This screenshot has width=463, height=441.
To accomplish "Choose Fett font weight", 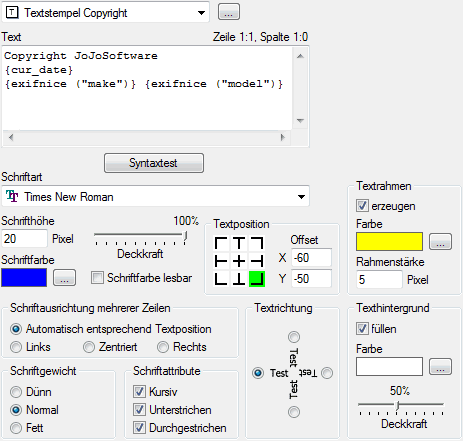I will point(16,428).
